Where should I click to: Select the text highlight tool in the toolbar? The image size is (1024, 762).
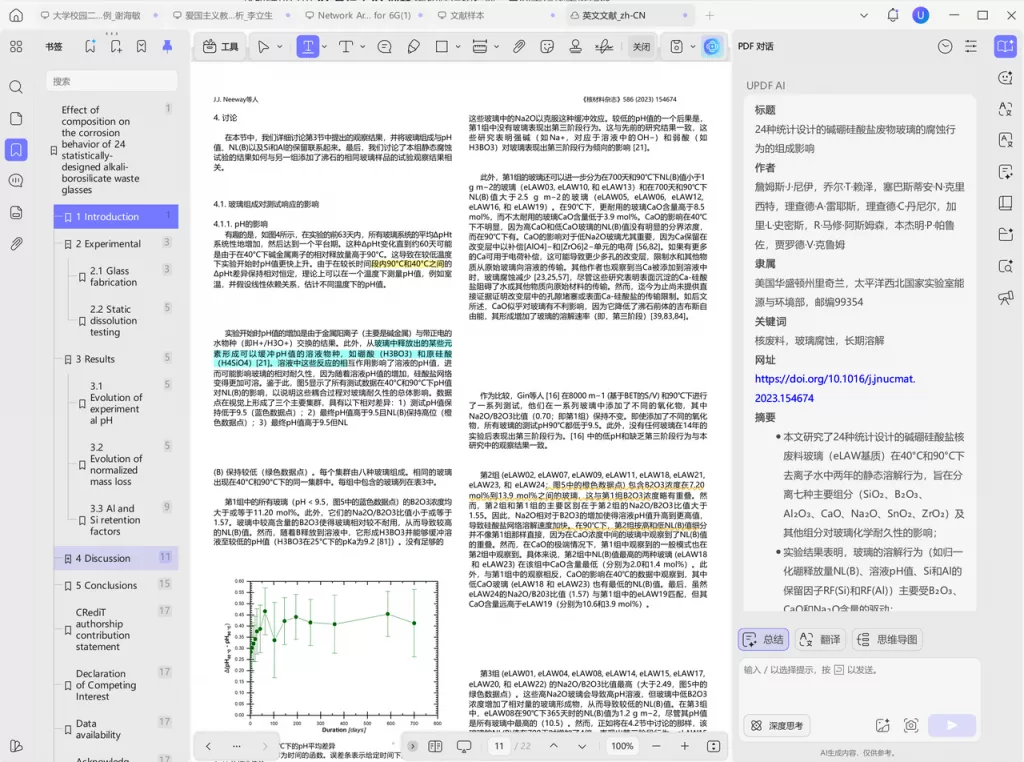[310, 46]
